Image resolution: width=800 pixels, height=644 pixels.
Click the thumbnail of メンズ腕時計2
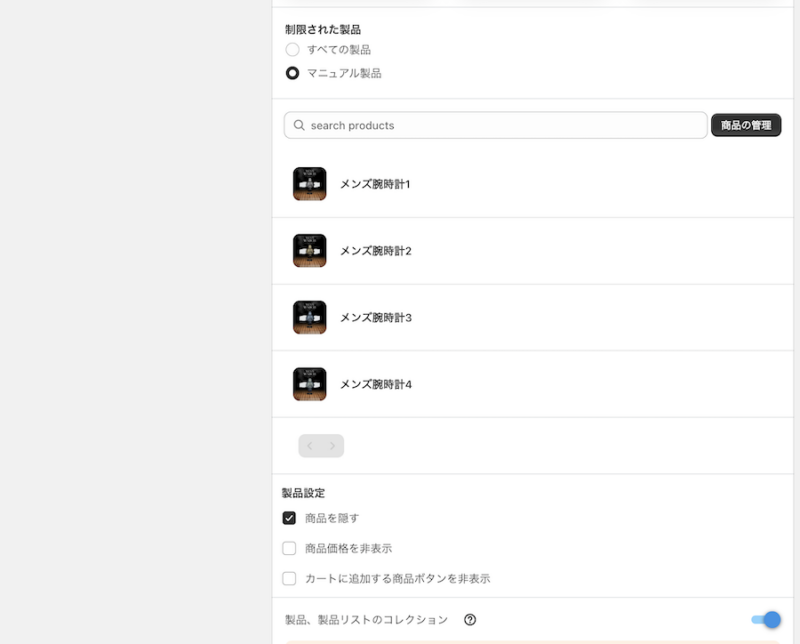click(310, 251)
